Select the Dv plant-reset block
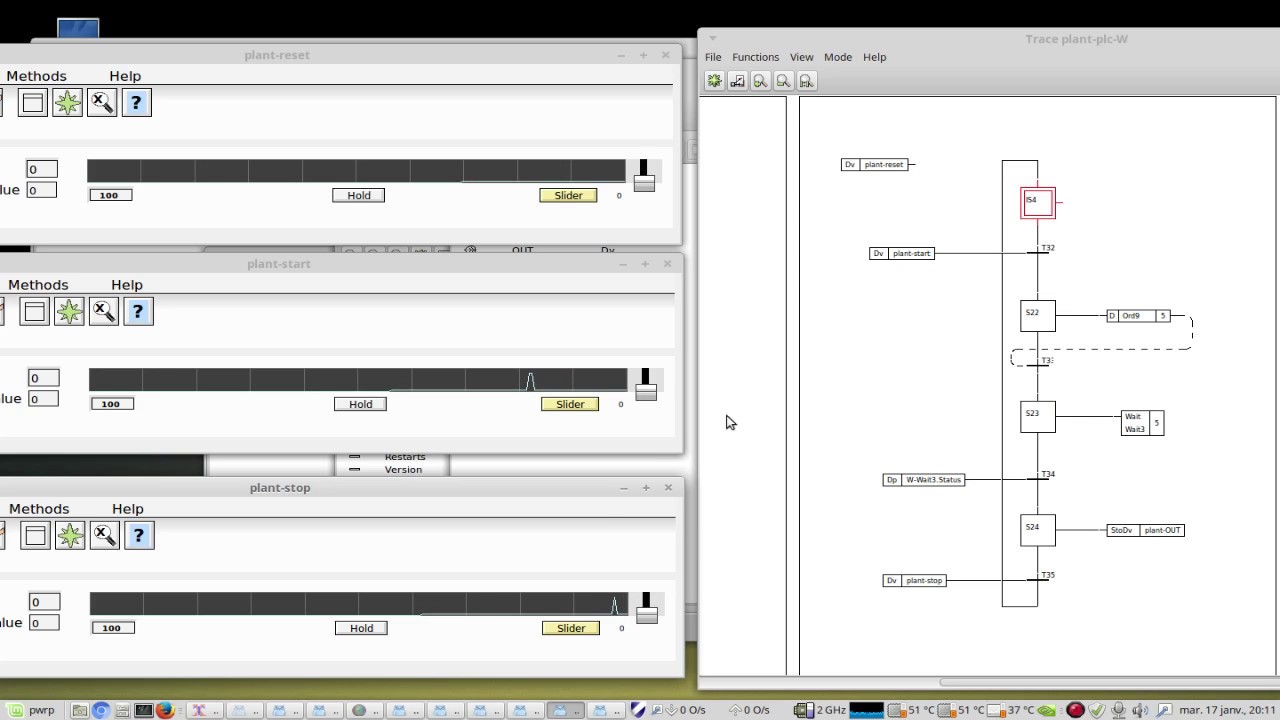1280x720 pixels. point(875,164)
